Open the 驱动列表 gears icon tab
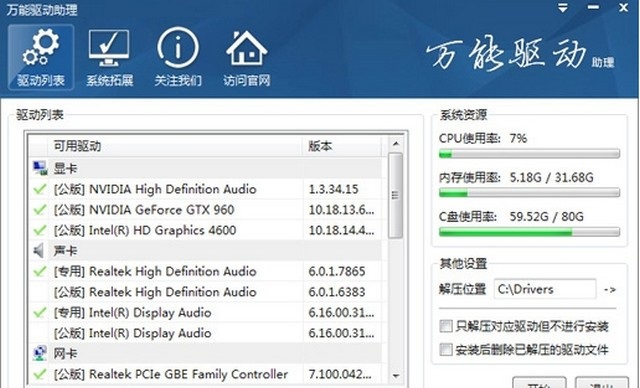Screen dimensions: 640x388 pos(41,57)
